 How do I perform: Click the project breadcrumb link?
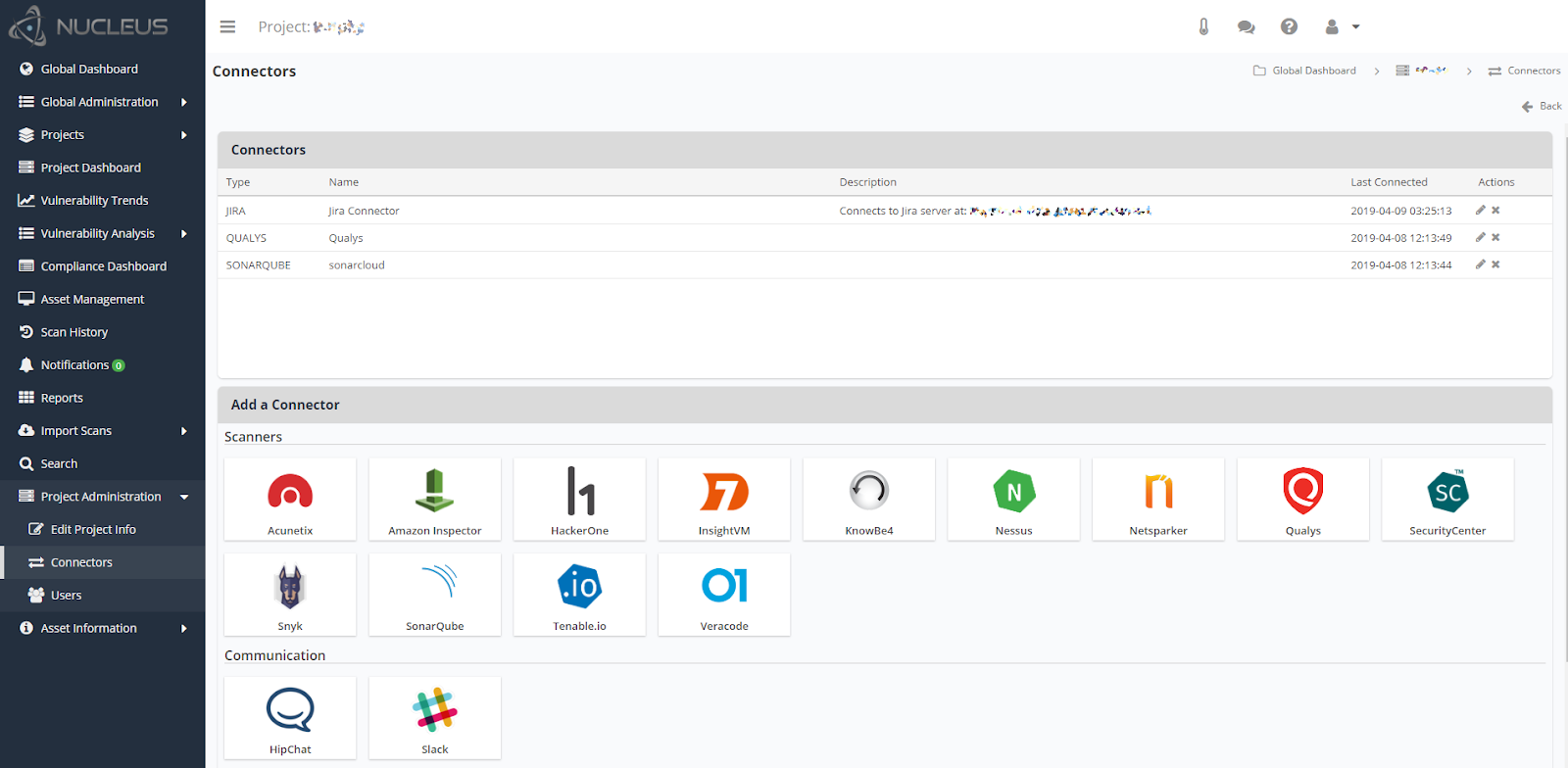[1421, 71]
